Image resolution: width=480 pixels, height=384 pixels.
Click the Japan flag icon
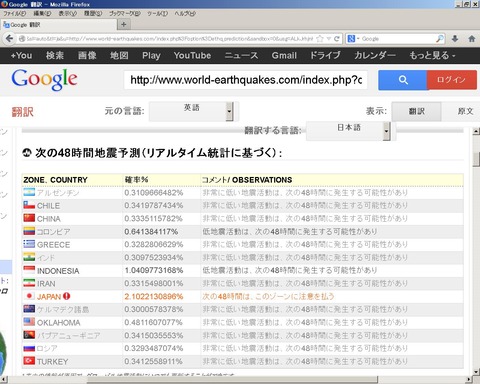pyautogui.click(x=29, y=296)
